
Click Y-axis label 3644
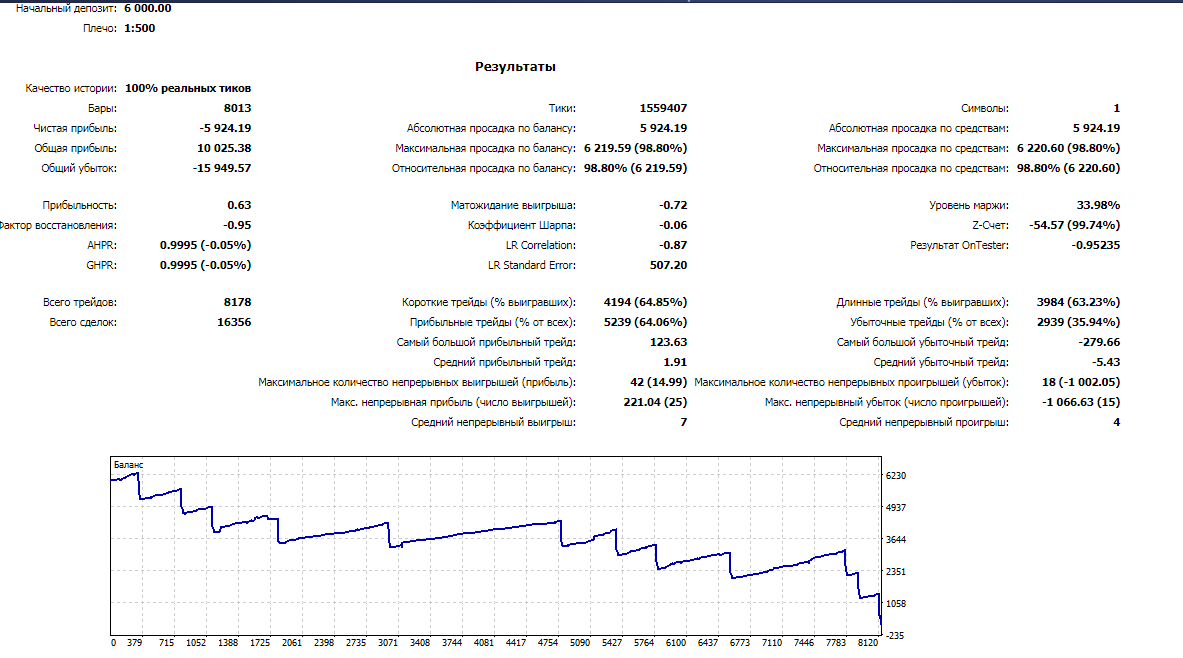pyautogui.click(x=896, y=540)
